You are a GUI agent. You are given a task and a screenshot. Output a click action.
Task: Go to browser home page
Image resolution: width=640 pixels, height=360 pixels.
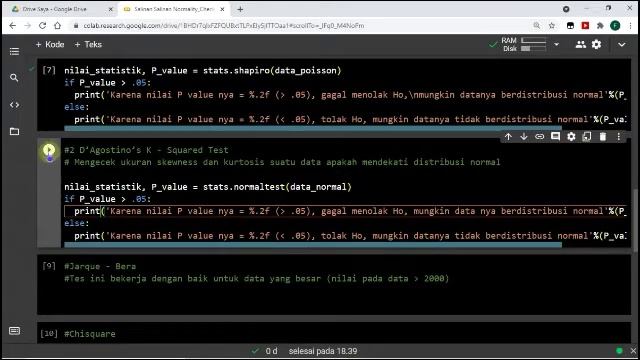(x=58, y=25)
